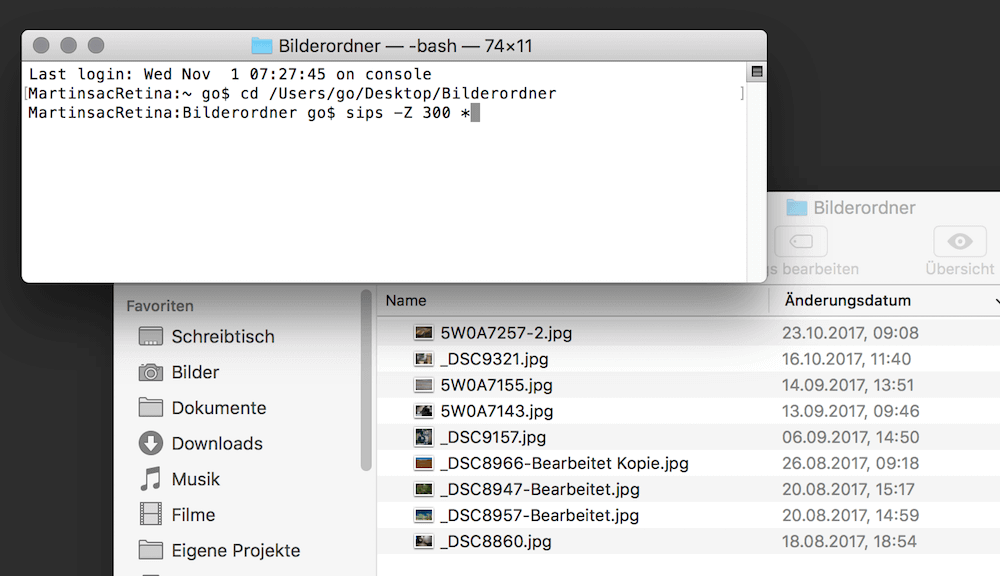Click the terminal scrollback marker icon
Viewport: 1000px width, 576px height.
pyautogui.click(x=757, y=71)
